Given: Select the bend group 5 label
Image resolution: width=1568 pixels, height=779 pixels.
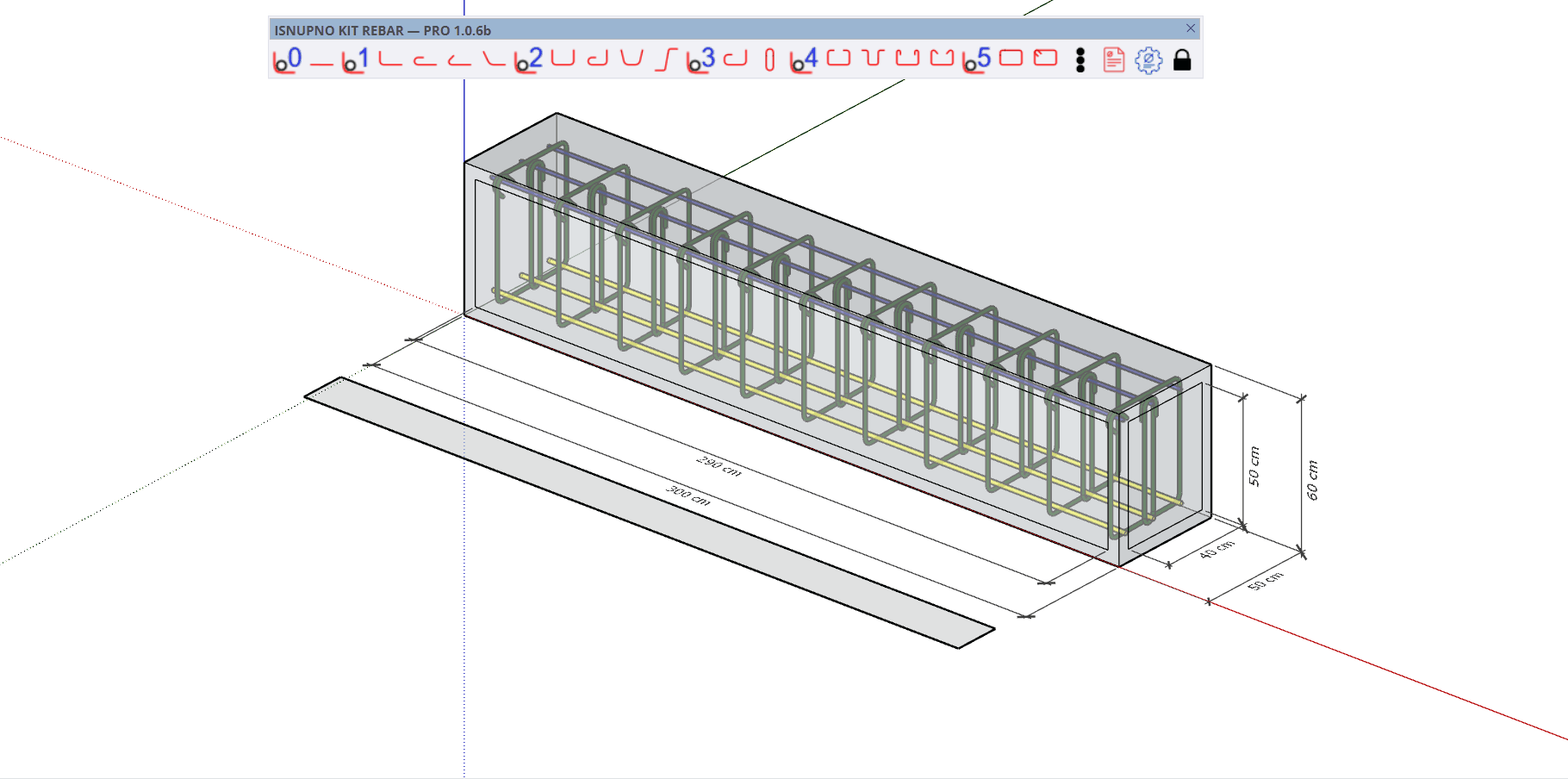Looking at the screenshot, I should tap(976, 59).
